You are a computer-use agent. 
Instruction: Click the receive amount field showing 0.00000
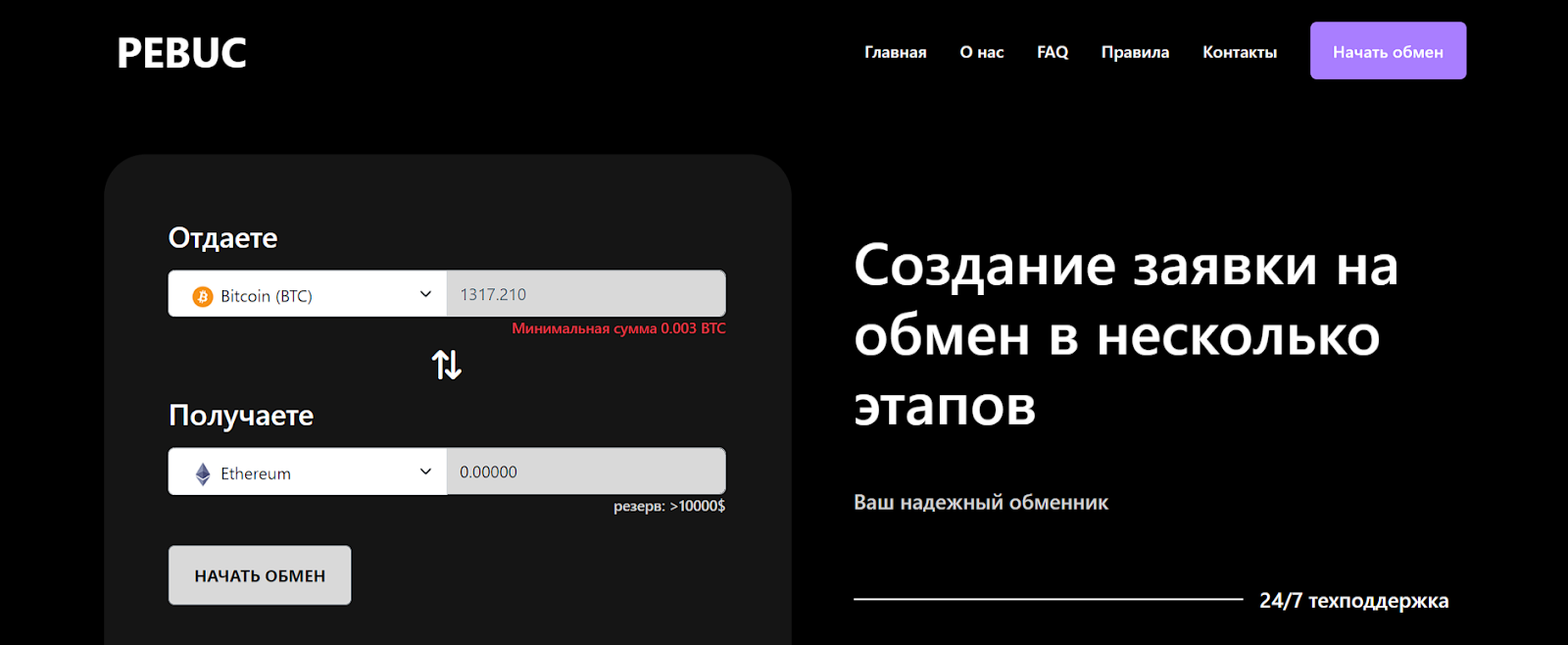pos(586,471)
